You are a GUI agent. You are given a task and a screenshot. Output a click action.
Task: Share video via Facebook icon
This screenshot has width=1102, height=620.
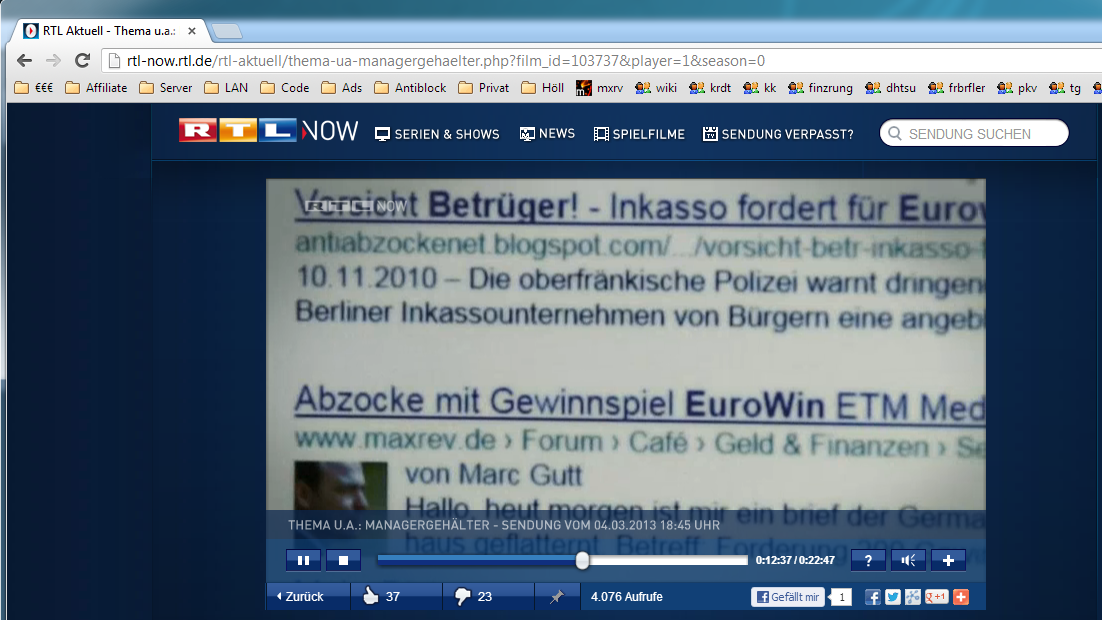(x=872, y=597)
